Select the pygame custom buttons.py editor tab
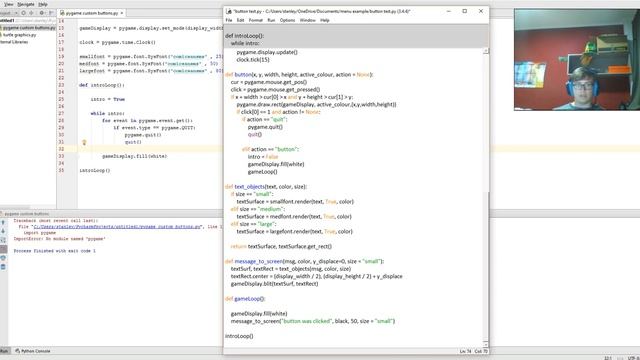The height and width of the screenshot is (360, 640). click(x=91, y=13)
